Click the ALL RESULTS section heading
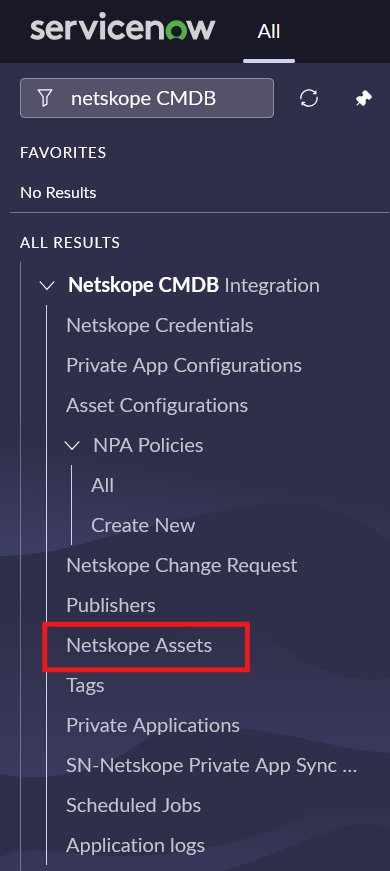This screenshot has height=871, width=390. coord(70,243)
